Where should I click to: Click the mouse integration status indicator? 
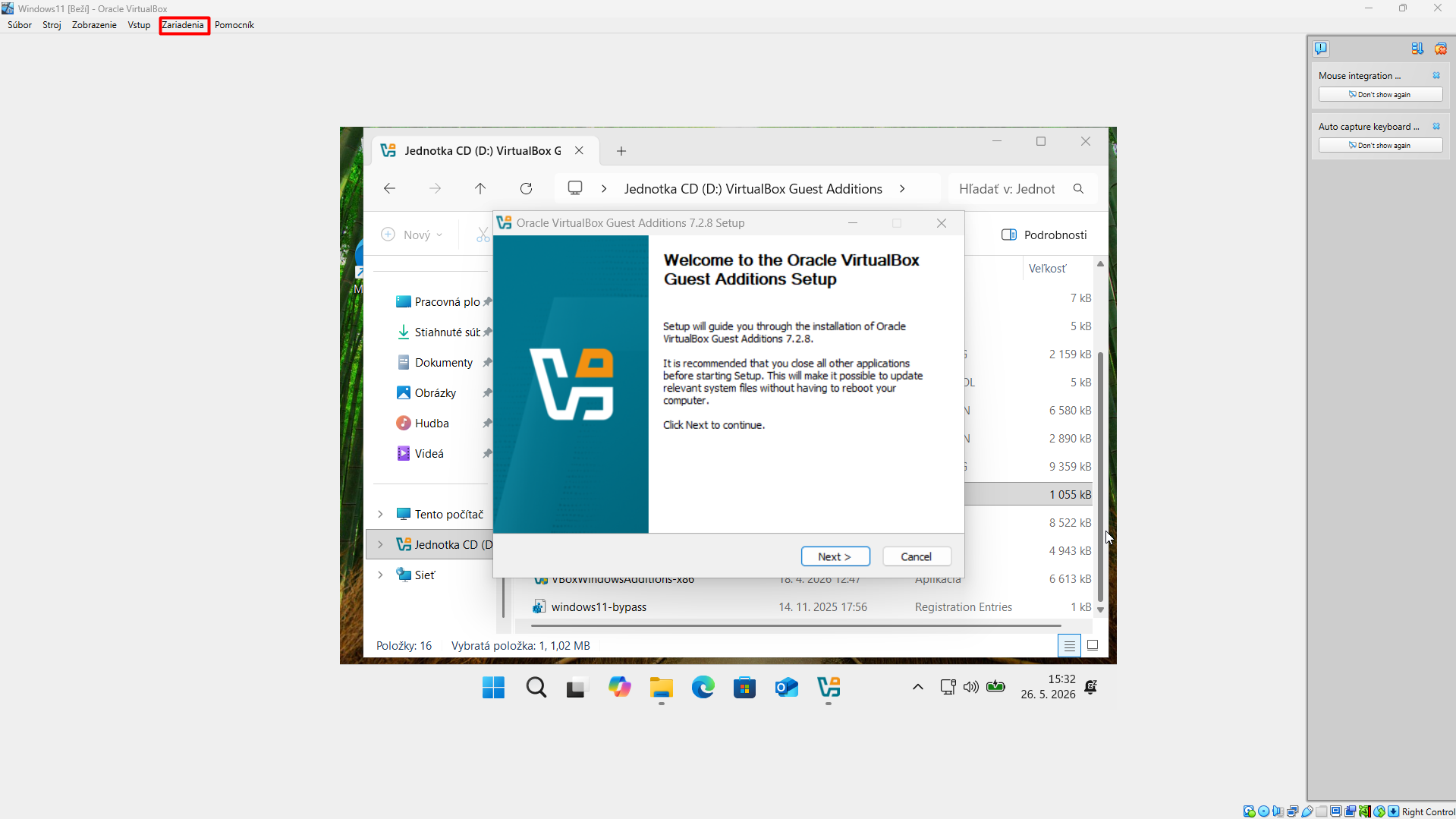coord(1379,811)
